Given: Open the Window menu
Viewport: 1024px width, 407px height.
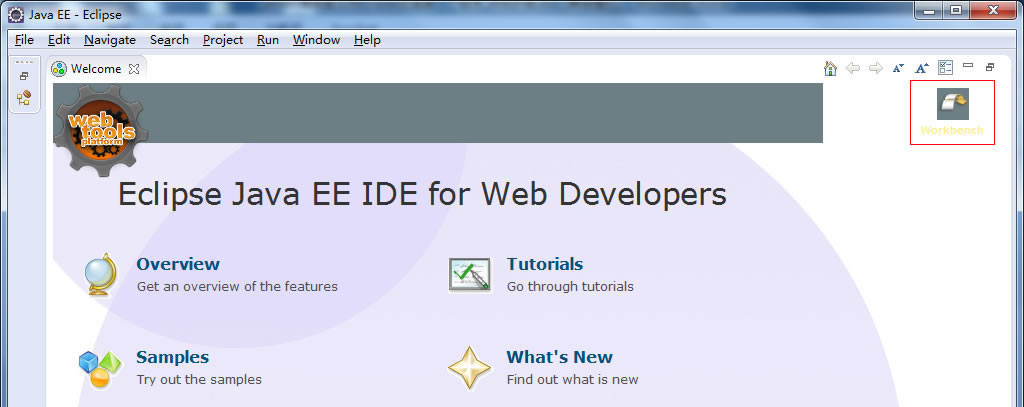Looking at the screenshot, I should pos(316,40).
